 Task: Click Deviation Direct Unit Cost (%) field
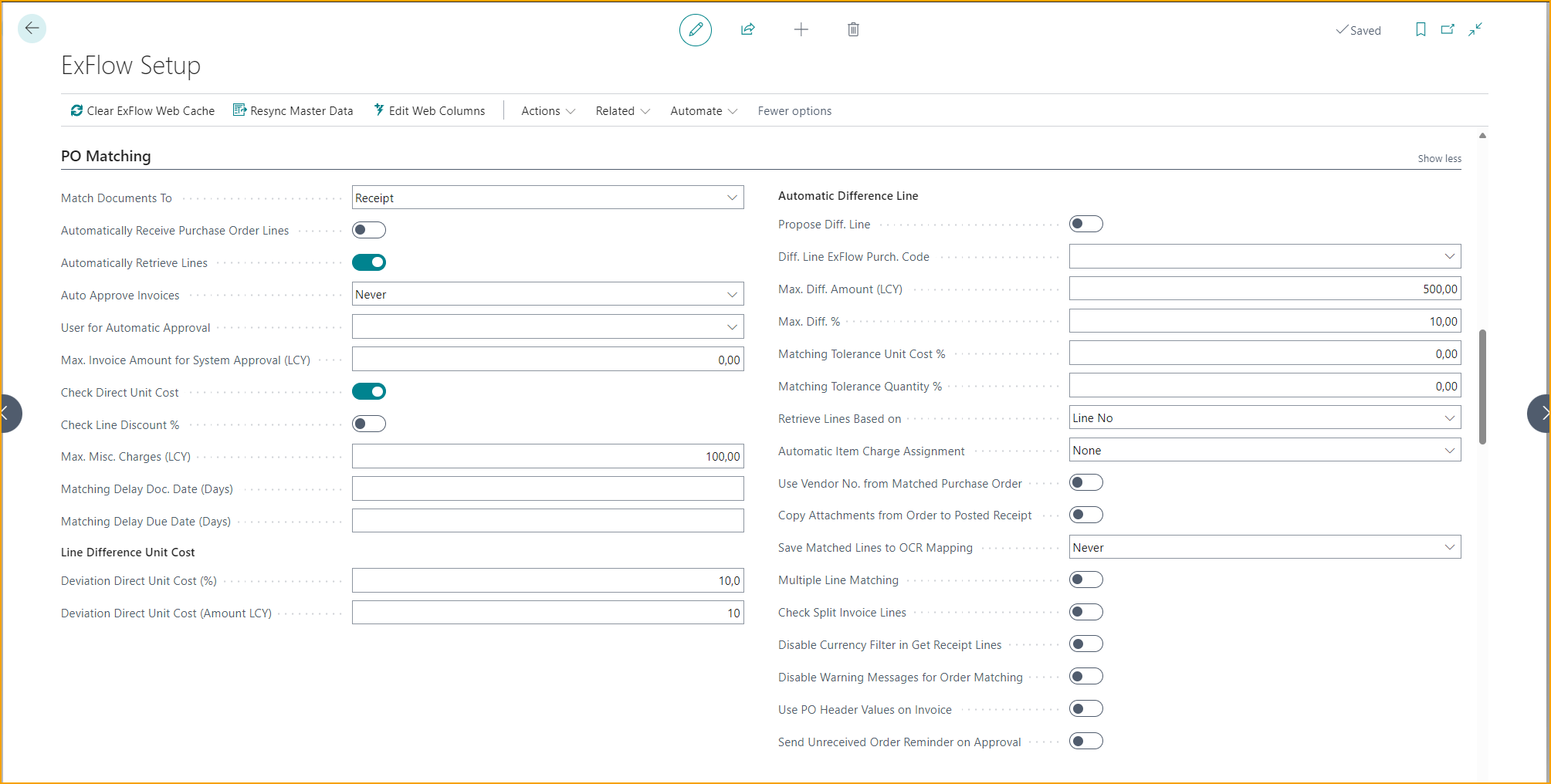[547, 580]
